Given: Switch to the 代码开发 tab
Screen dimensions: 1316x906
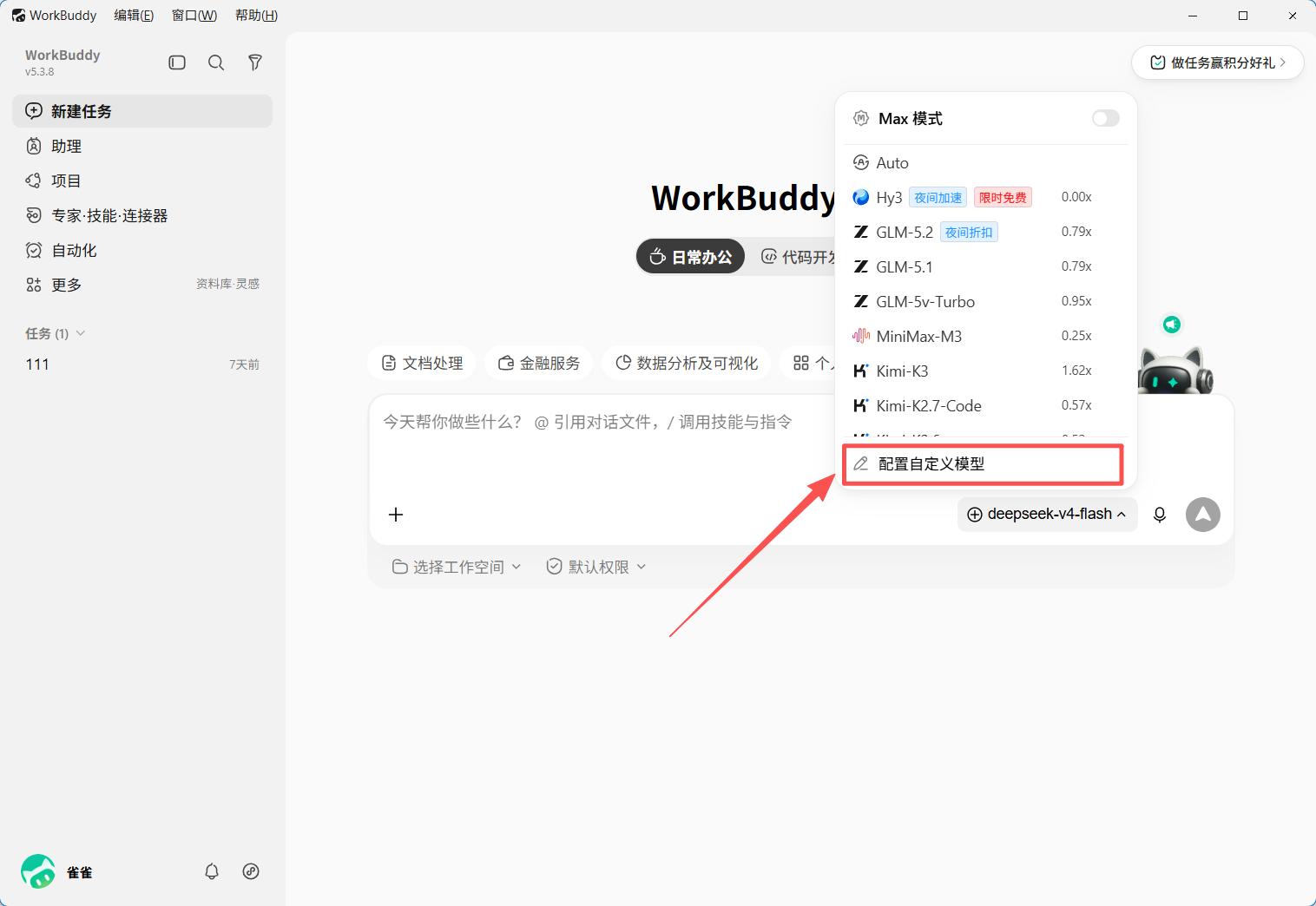Looking at the screenshot, I should [797, 257].
